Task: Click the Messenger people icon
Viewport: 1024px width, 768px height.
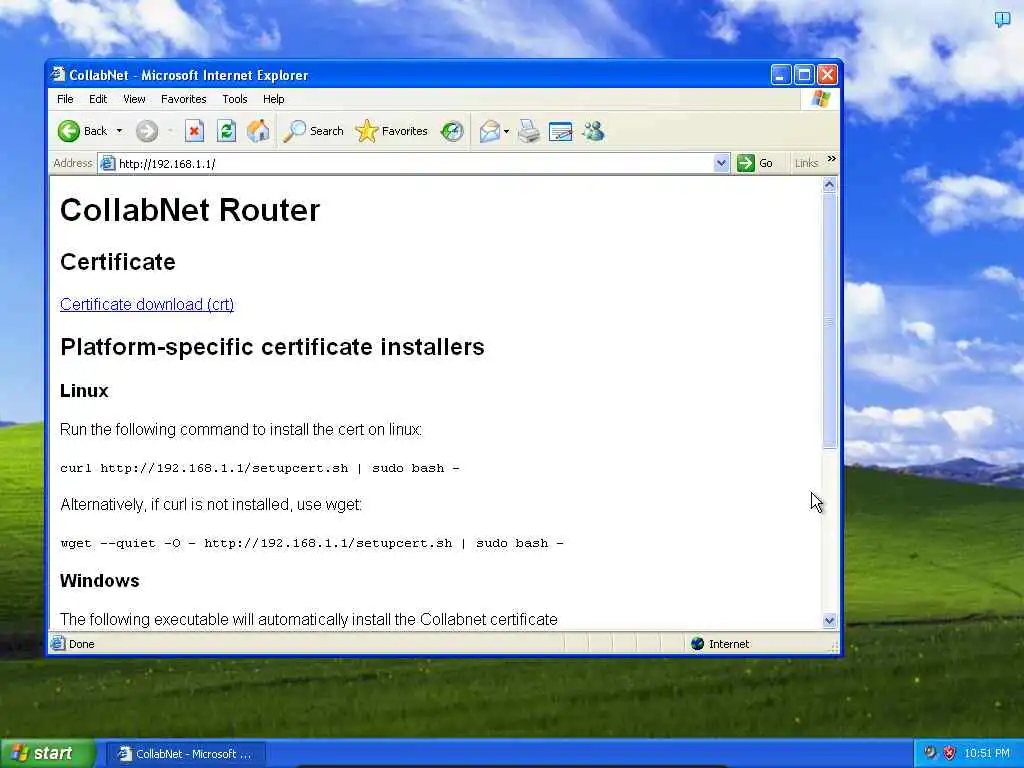Action: (593, 131)
